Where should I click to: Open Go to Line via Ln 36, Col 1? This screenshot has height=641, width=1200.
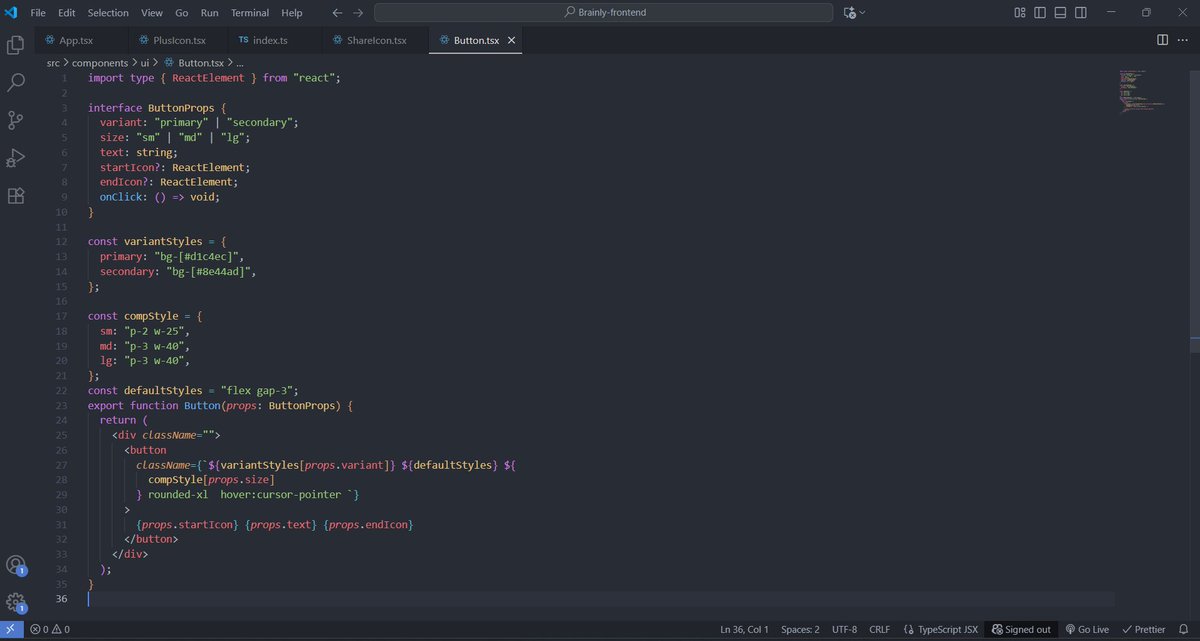click(x=744, y=630)
